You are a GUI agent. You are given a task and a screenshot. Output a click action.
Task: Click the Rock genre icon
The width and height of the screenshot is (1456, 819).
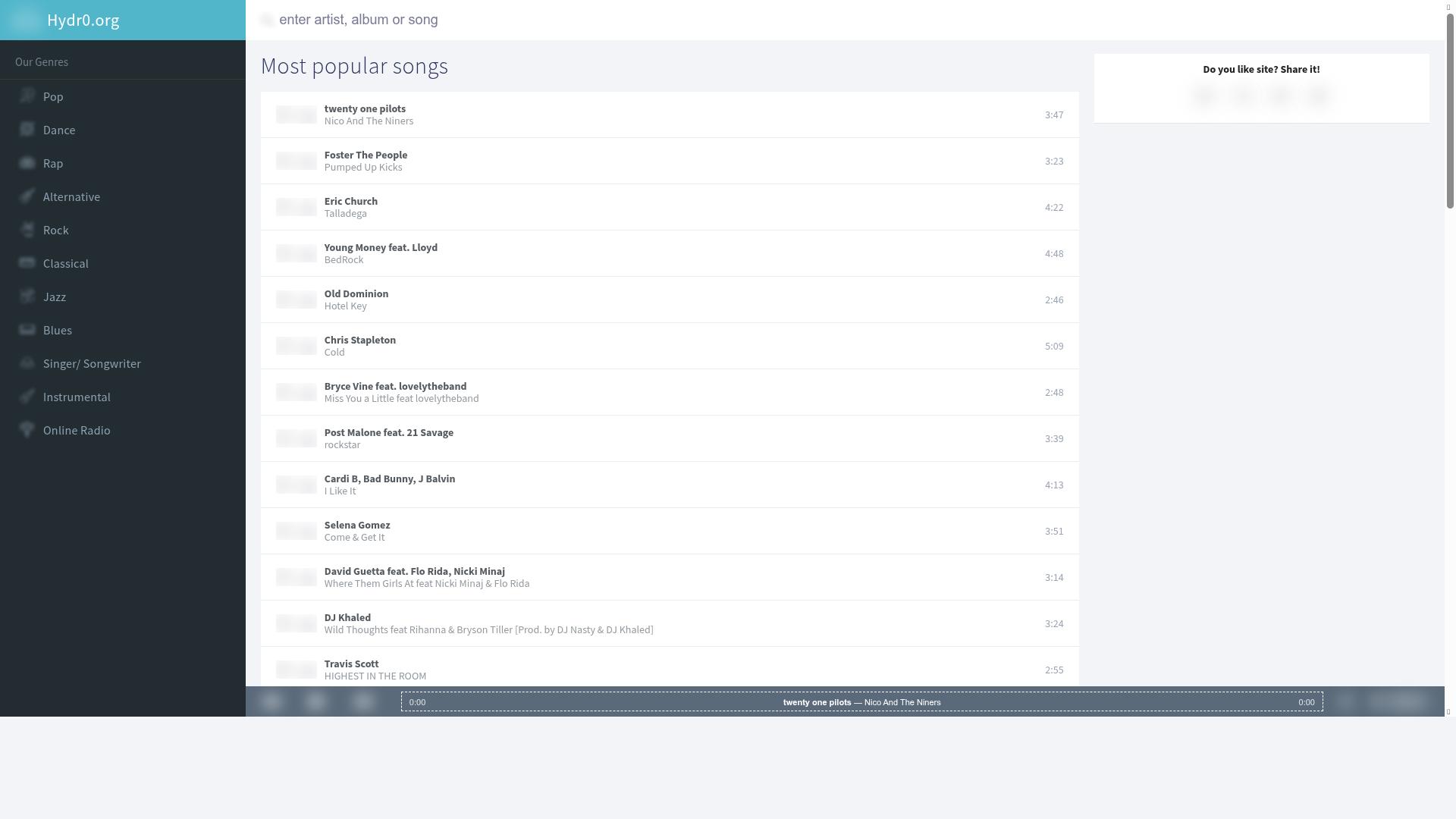[27, 229]
